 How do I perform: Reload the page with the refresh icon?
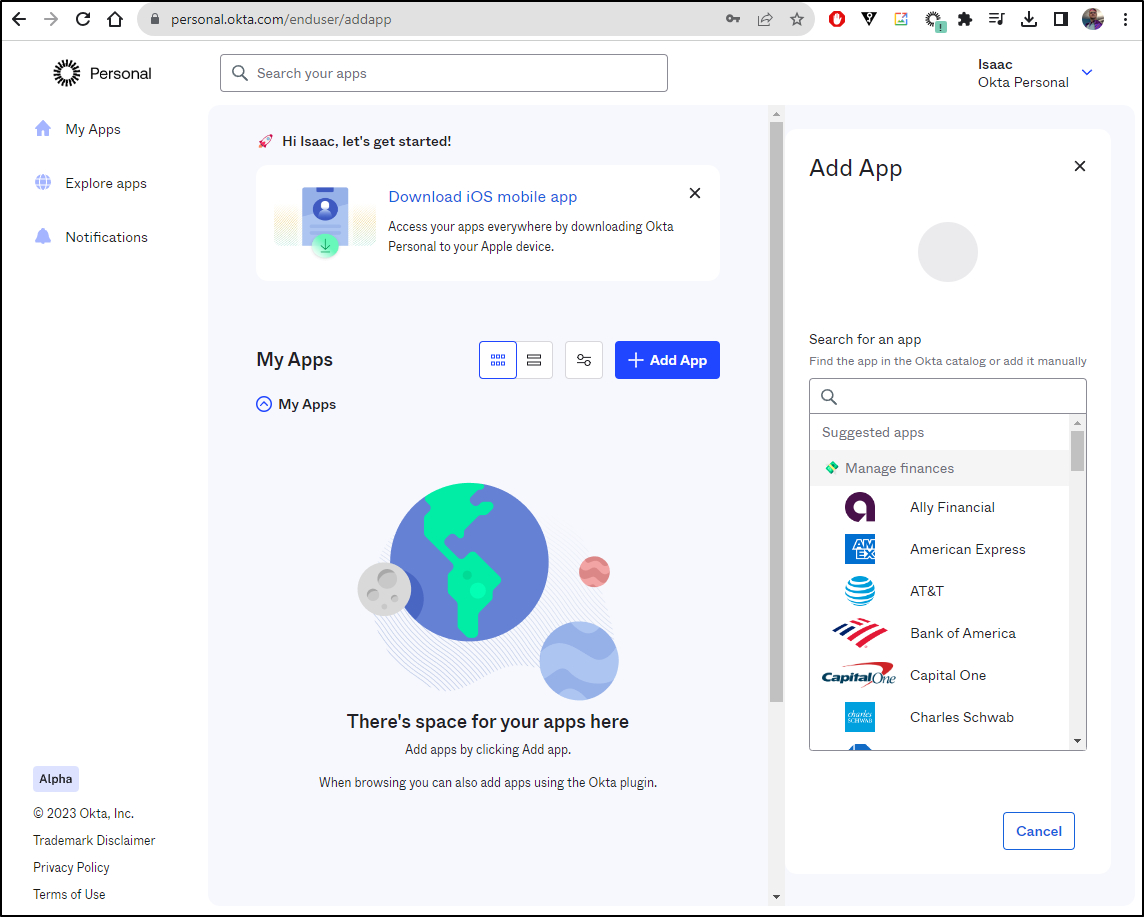(83, 20)
